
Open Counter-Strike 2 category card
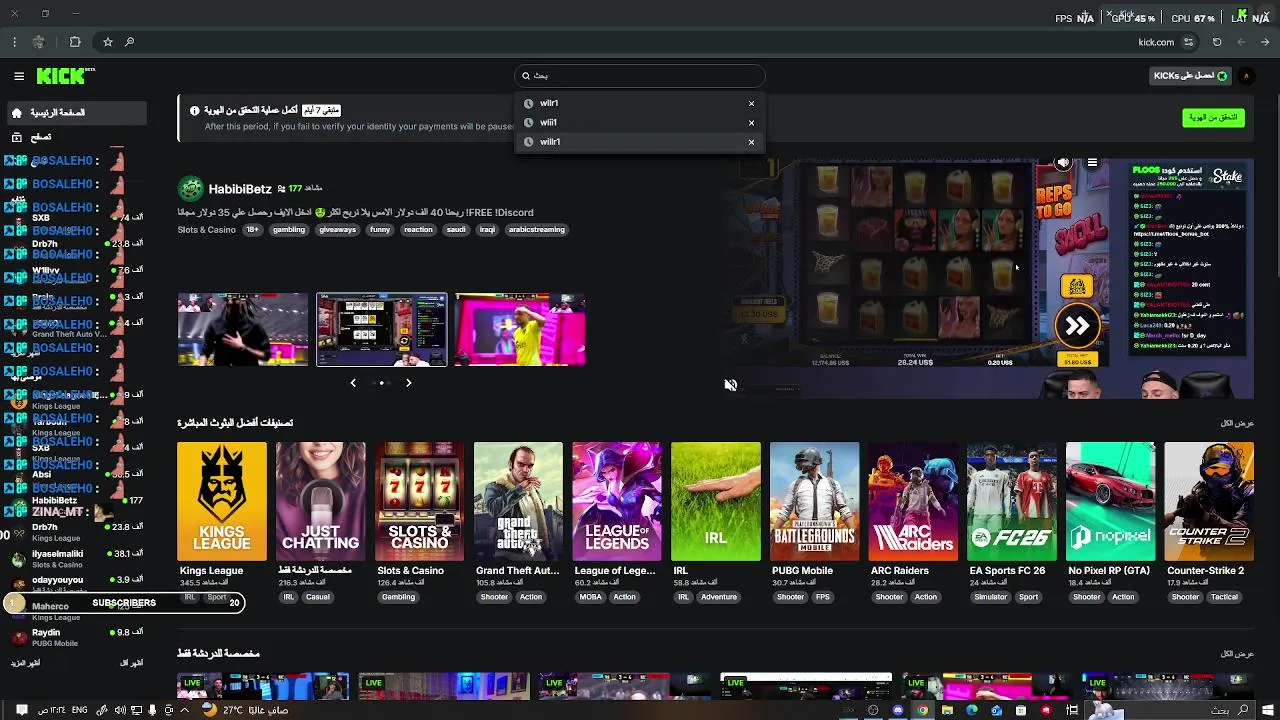coord(1209,501)
